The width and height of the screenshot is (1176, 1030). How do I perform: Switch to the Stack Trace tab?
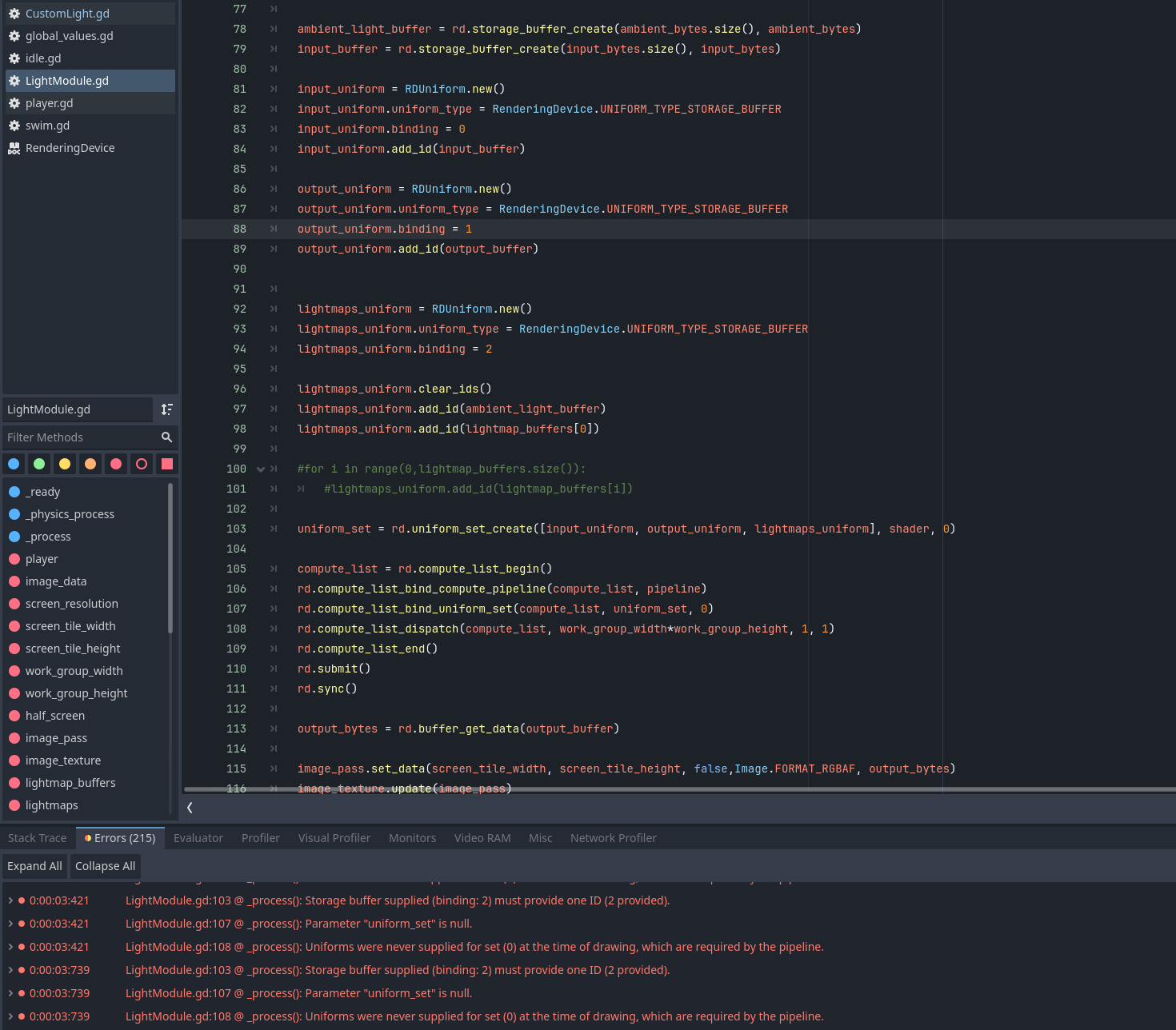38,838
